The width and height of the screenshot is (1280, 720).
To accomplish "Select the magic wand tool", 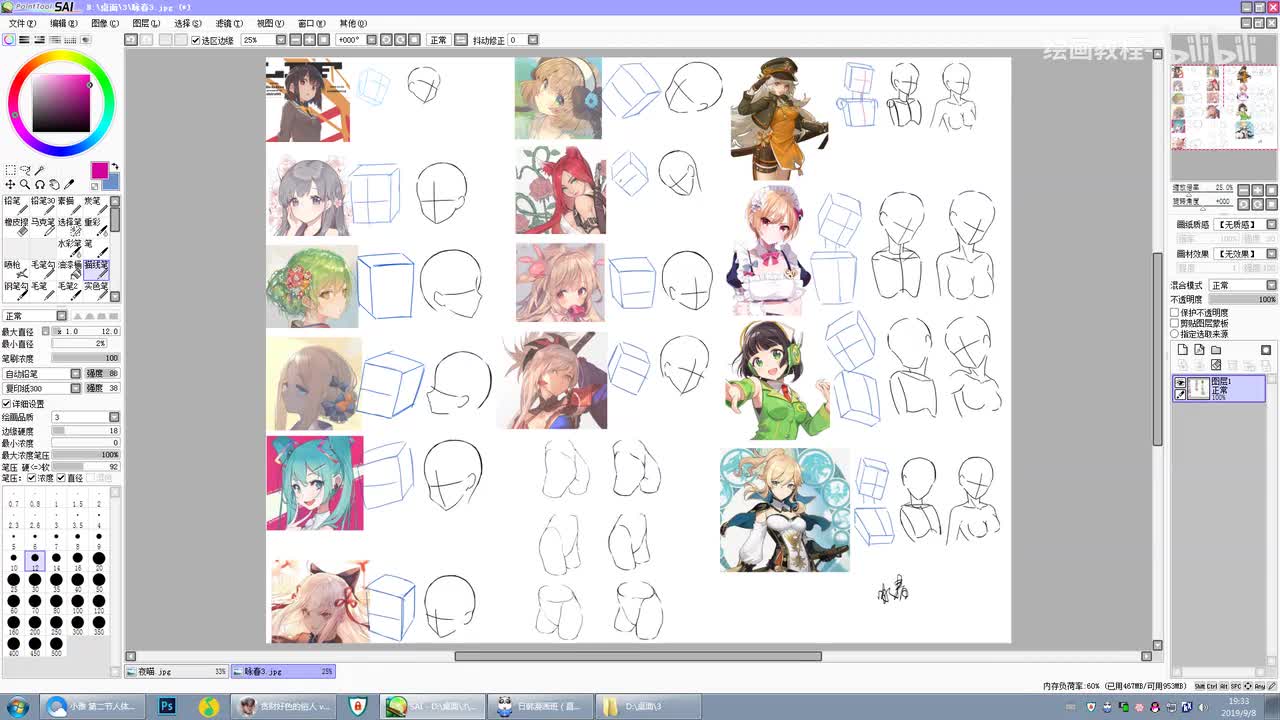I will (40, 170).
